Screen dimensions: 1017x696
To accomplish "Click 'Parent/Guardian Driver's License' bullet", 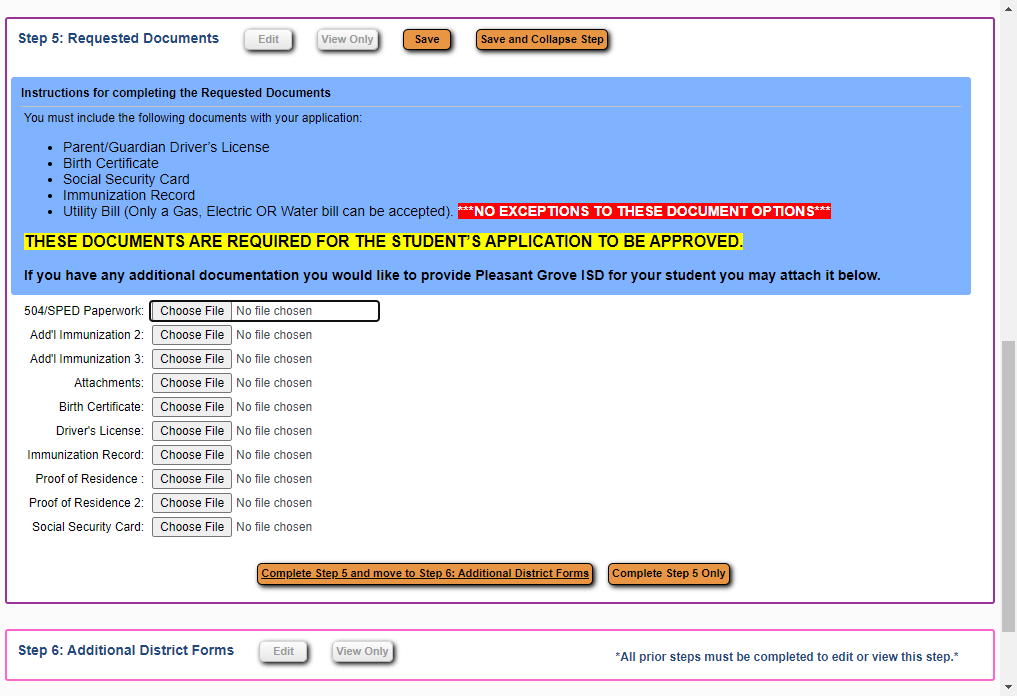I will pos(166,147).
